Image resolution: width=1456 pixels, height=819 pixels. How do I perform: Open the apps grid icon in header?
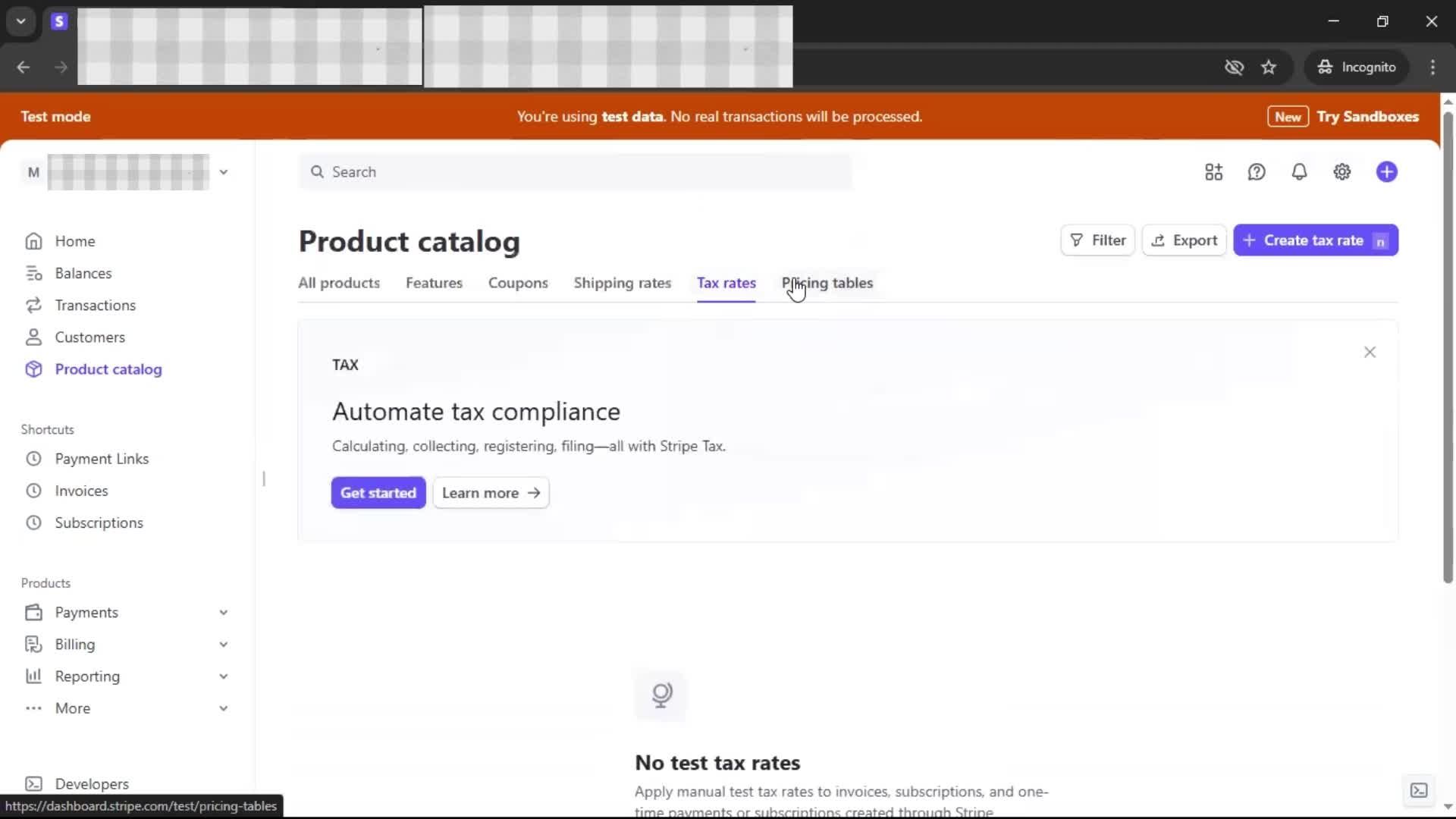click(1213, 172)
